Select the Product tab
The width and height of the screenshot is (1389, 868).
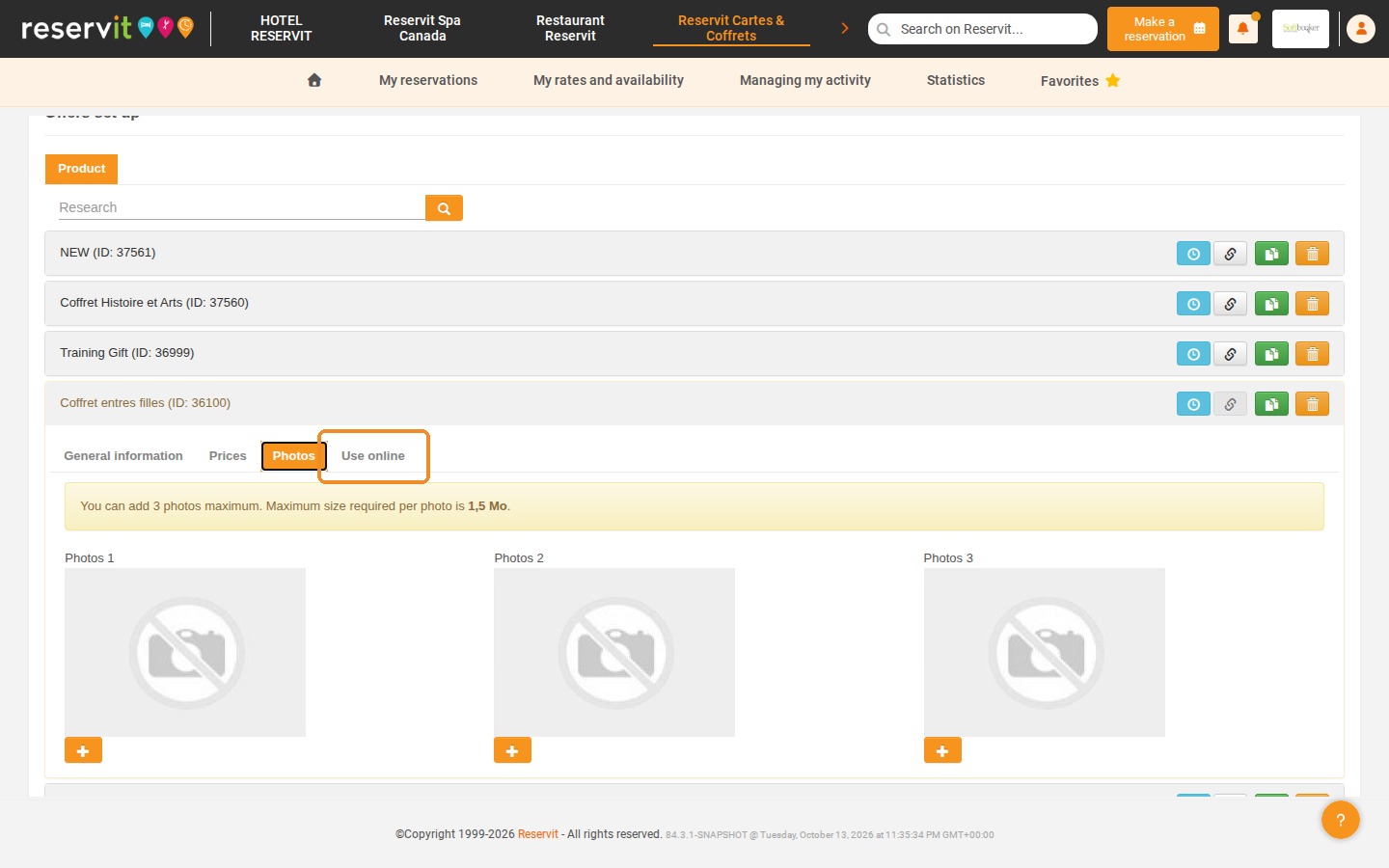[81, 169]
